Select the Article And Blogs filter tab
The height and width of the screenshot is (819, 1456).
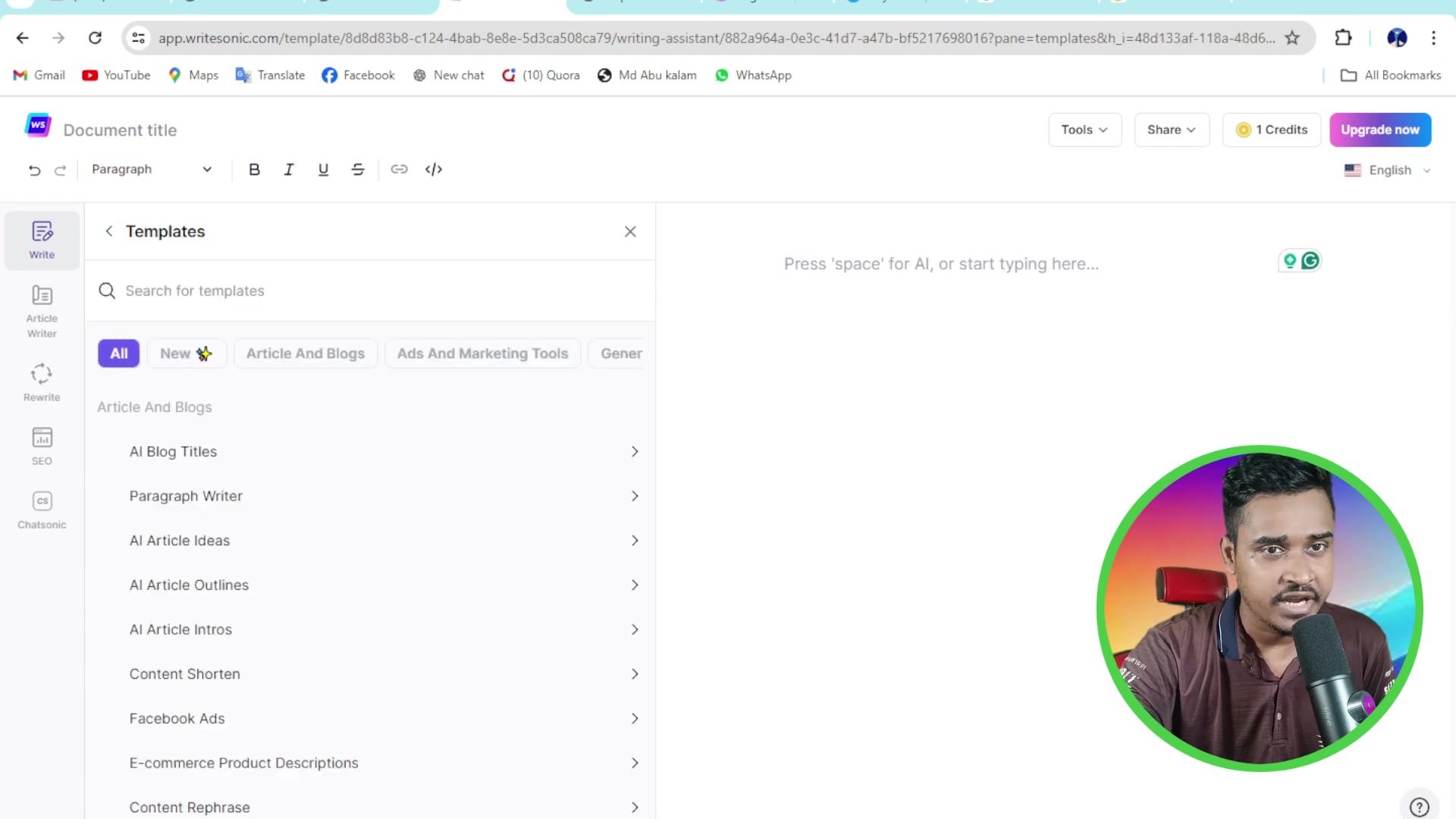(306, 353)
